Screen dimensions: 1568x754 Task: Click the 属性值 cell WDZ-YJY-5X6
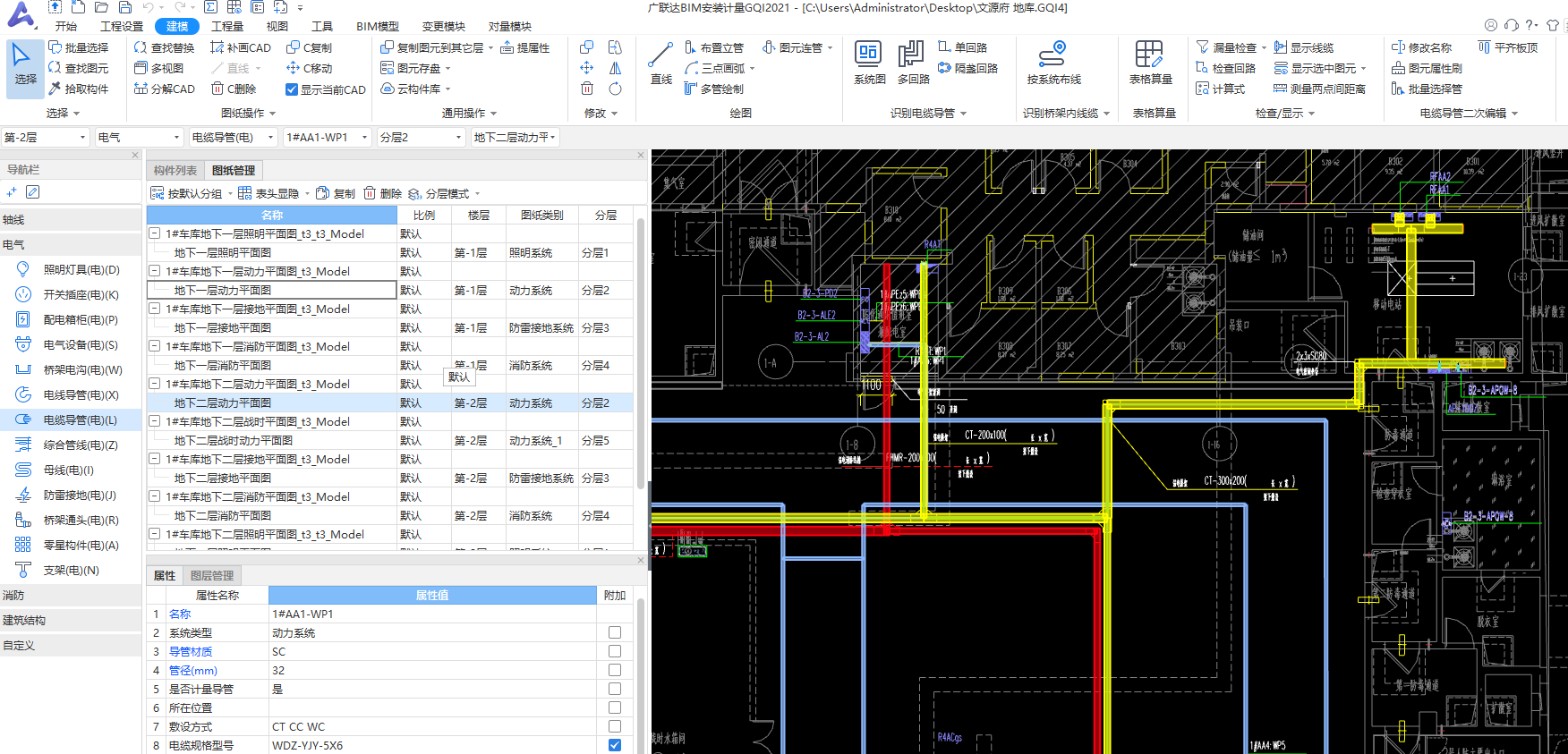432,745
